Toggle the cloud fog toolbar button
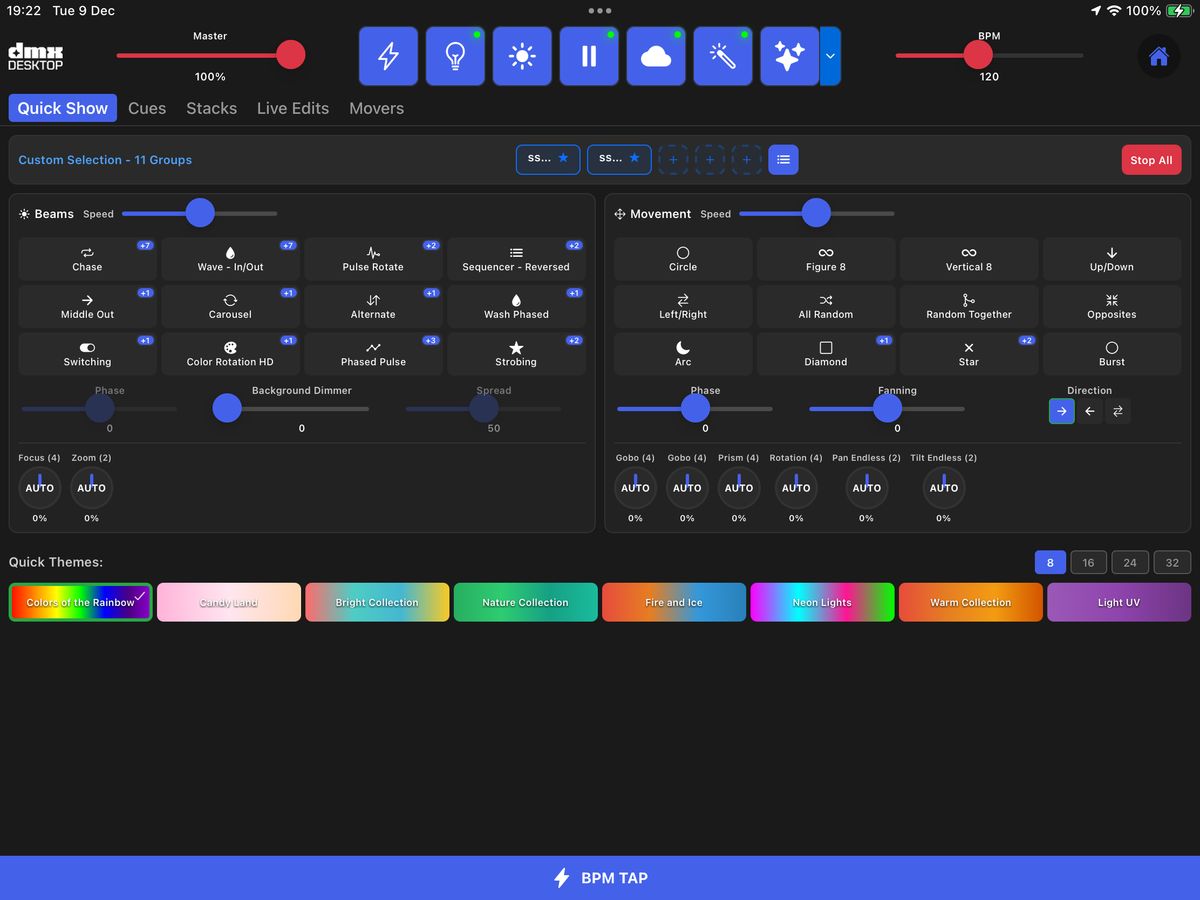The height and width of the screenshot is (900, 1200). (656, 56)
